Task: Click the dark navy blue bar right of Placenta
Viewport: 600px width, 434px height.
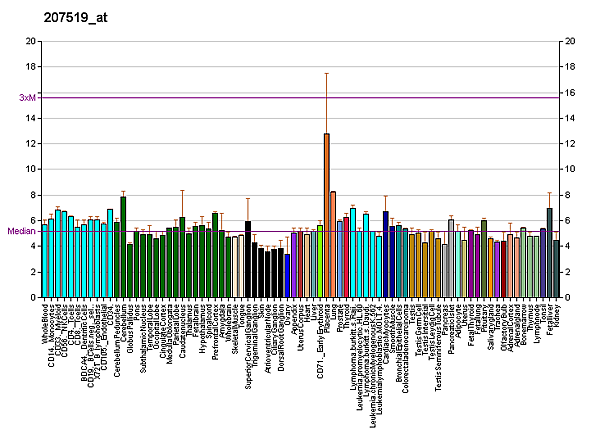Action: tap(385, 254)
